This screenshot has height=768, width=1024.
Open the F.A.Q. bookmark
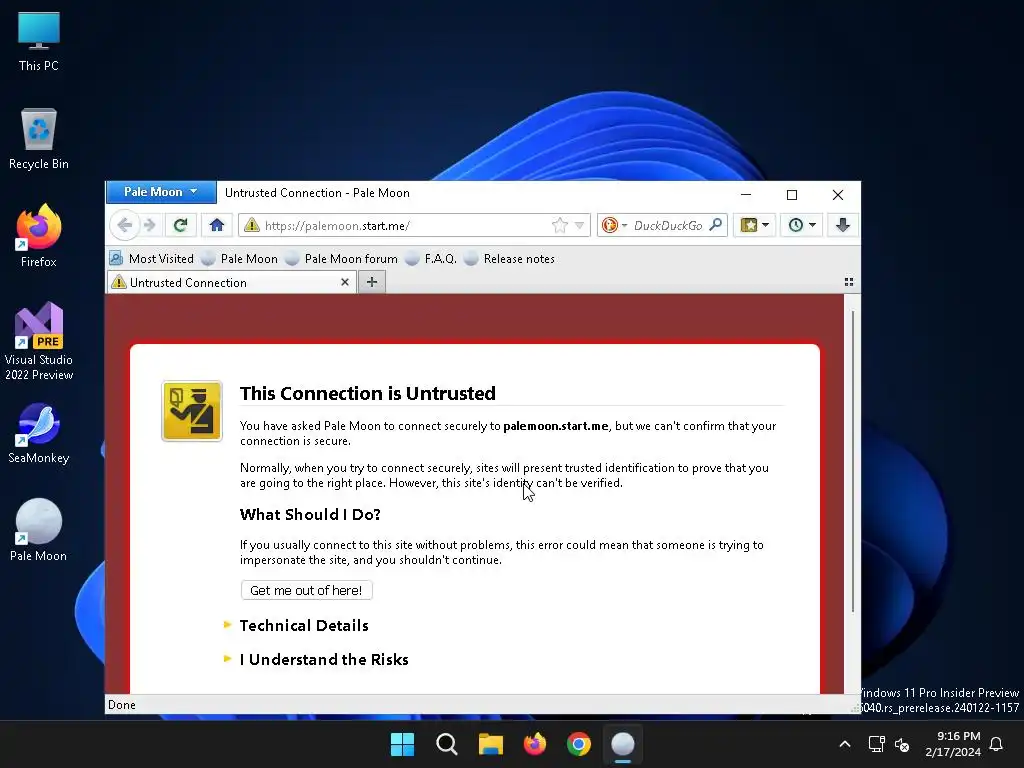pyautogui.click(x=431, y=259)
